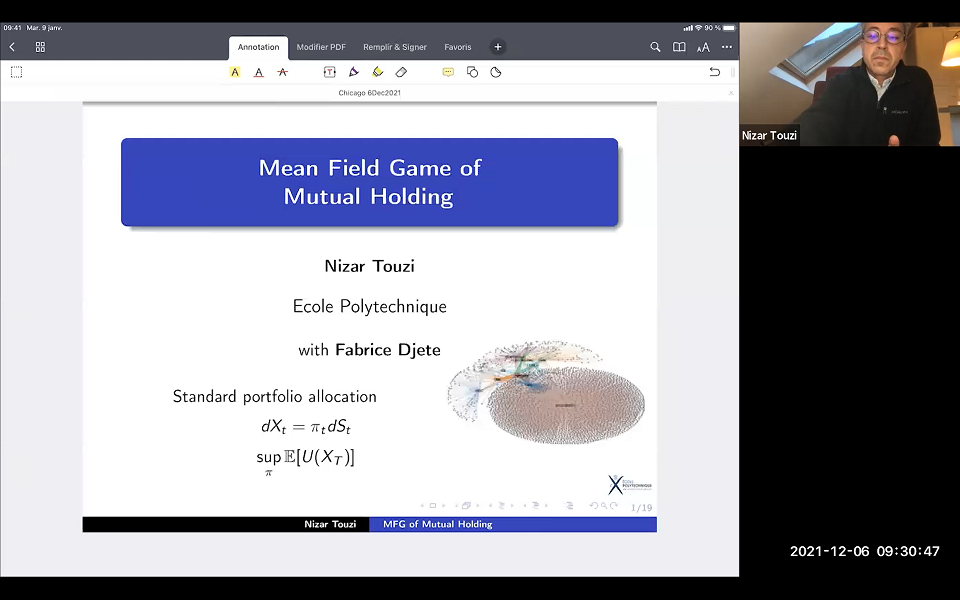960x600 pixels.
Task: Click the Nizar Touzi webcam thumbnail
Action: (848, 80)
